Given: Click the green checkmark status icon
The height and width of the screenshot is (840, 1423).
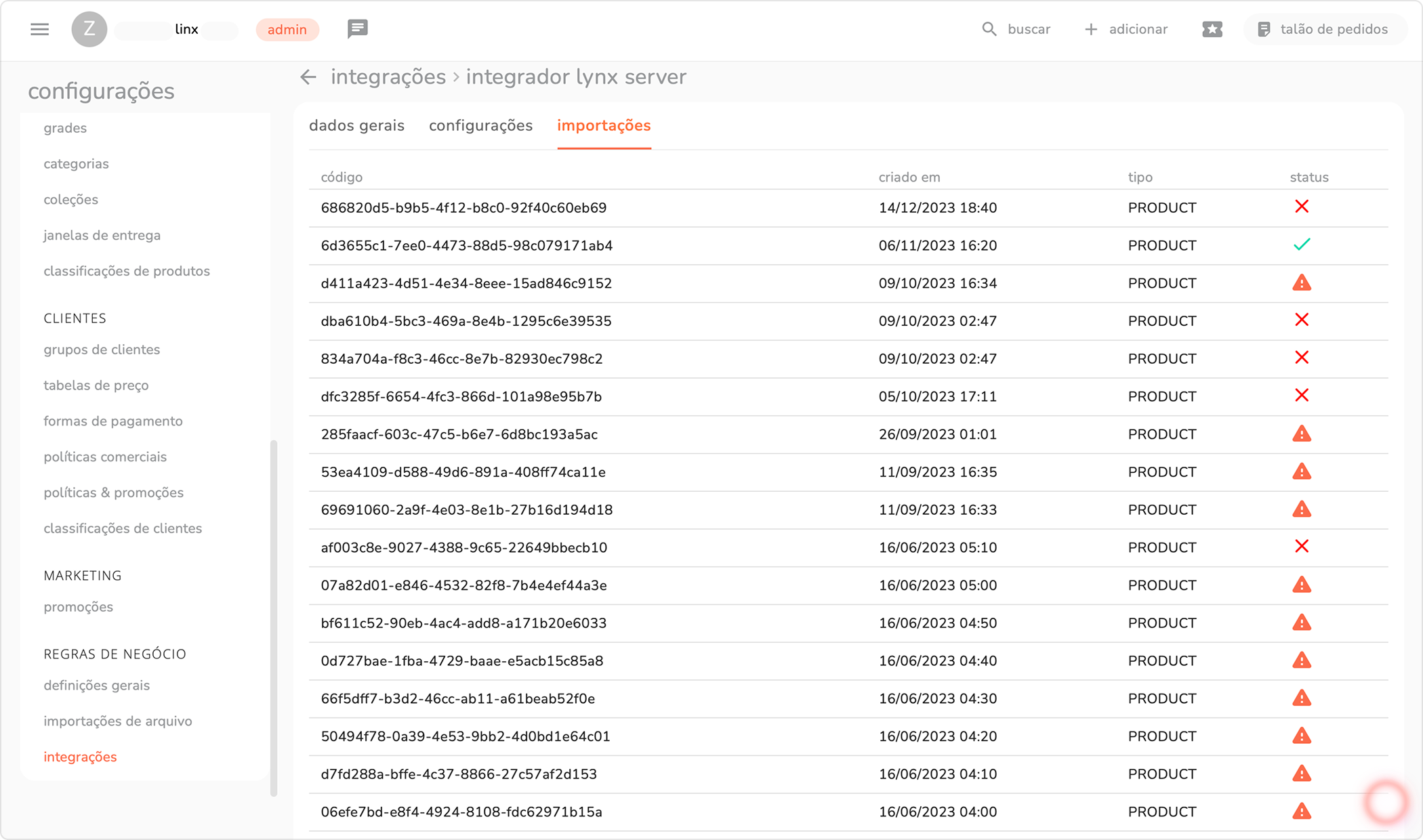Looking at the screenshot, I should (x=1301, y=245).
